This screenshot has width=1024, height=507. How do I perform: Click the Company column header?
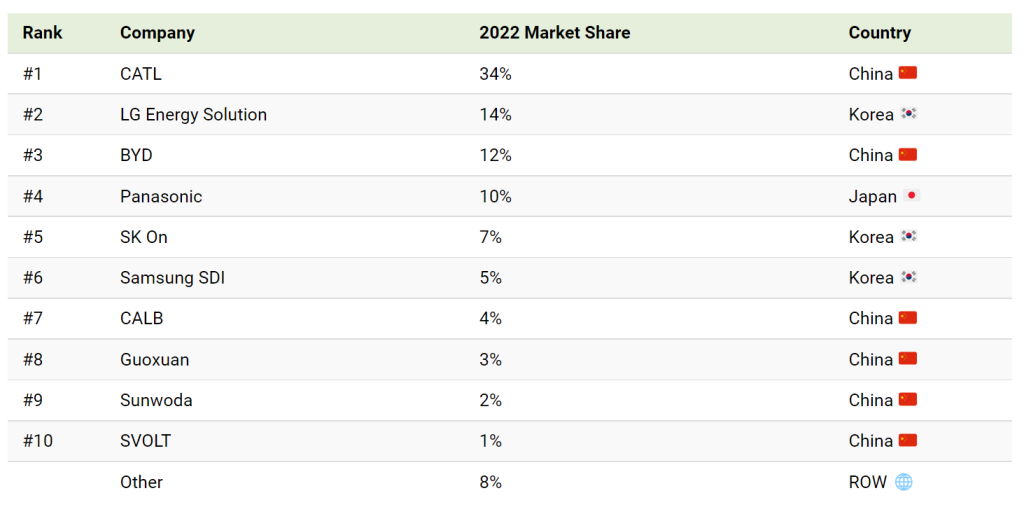click(157, 33)
